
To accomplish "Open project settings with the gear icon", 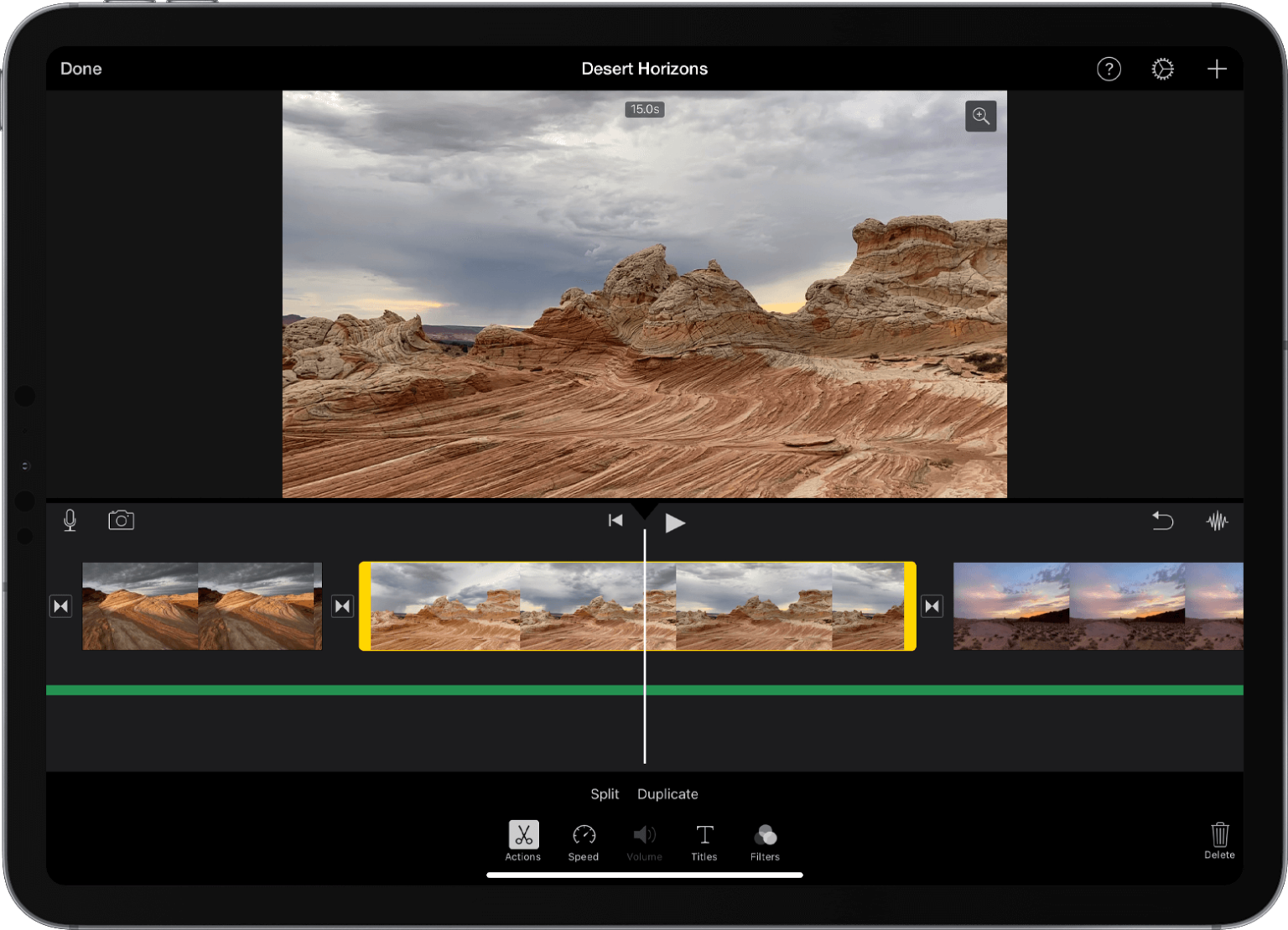I will coord(1162,69).
